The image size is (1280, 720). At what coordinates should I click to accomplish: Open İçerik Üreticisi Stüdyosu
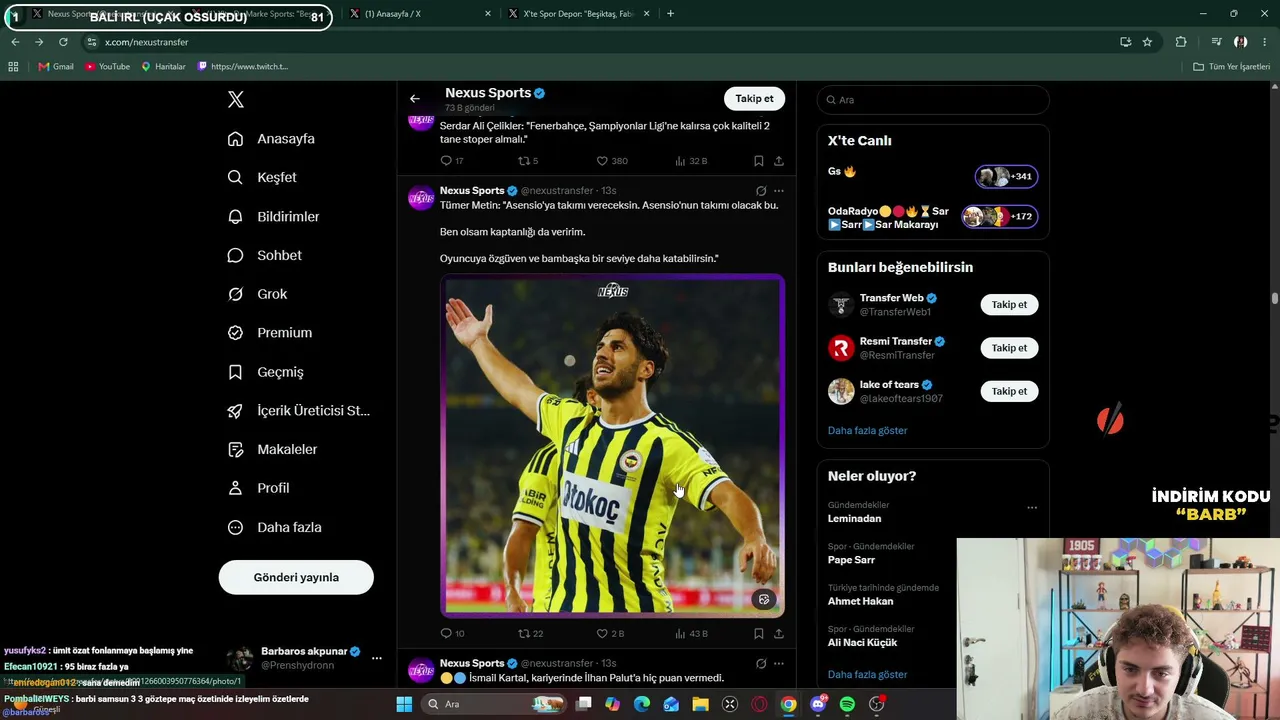coord(298,411)
